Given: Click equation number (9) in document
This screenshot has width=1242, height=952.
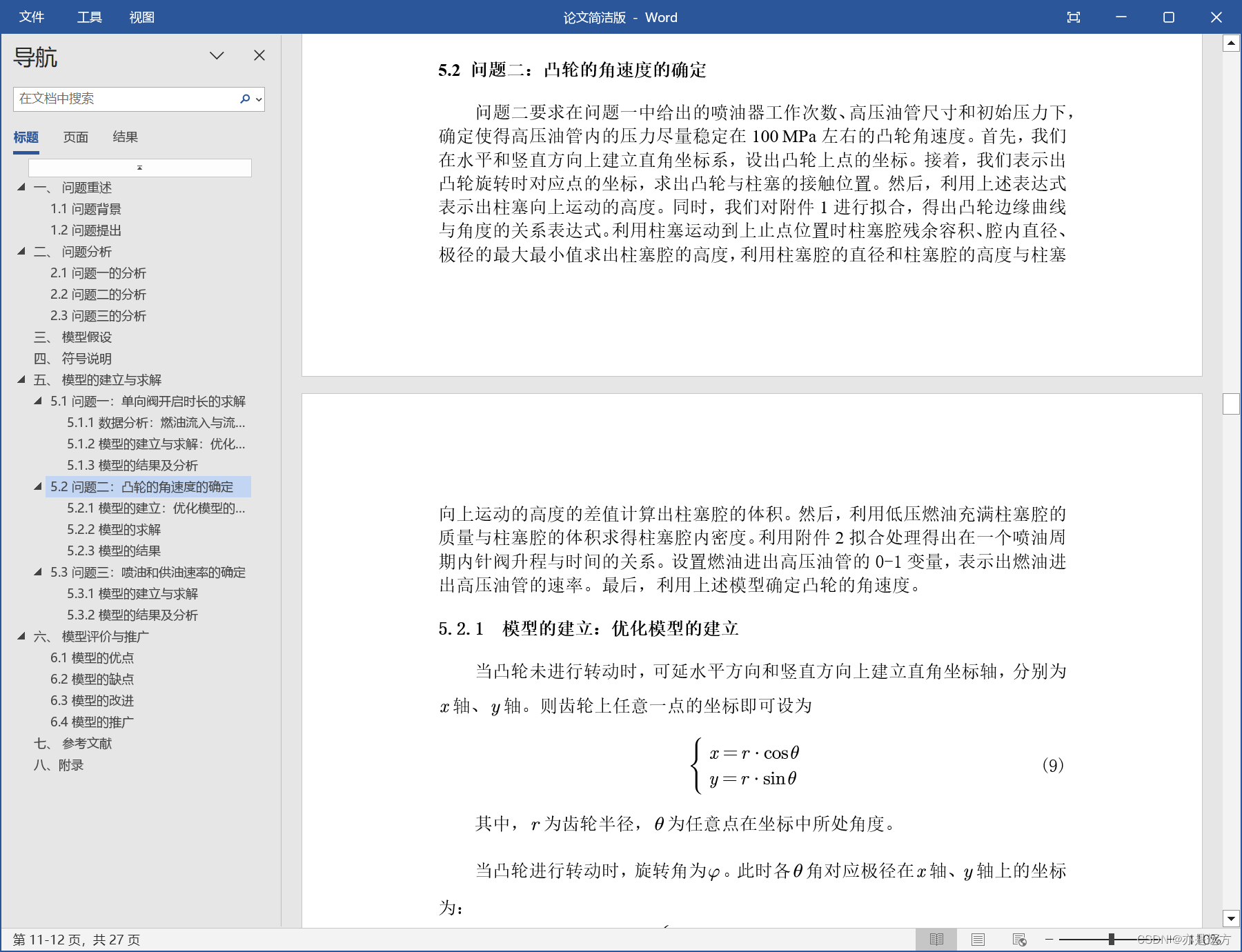Looking at the screenshot, I should click(1053, 765).
